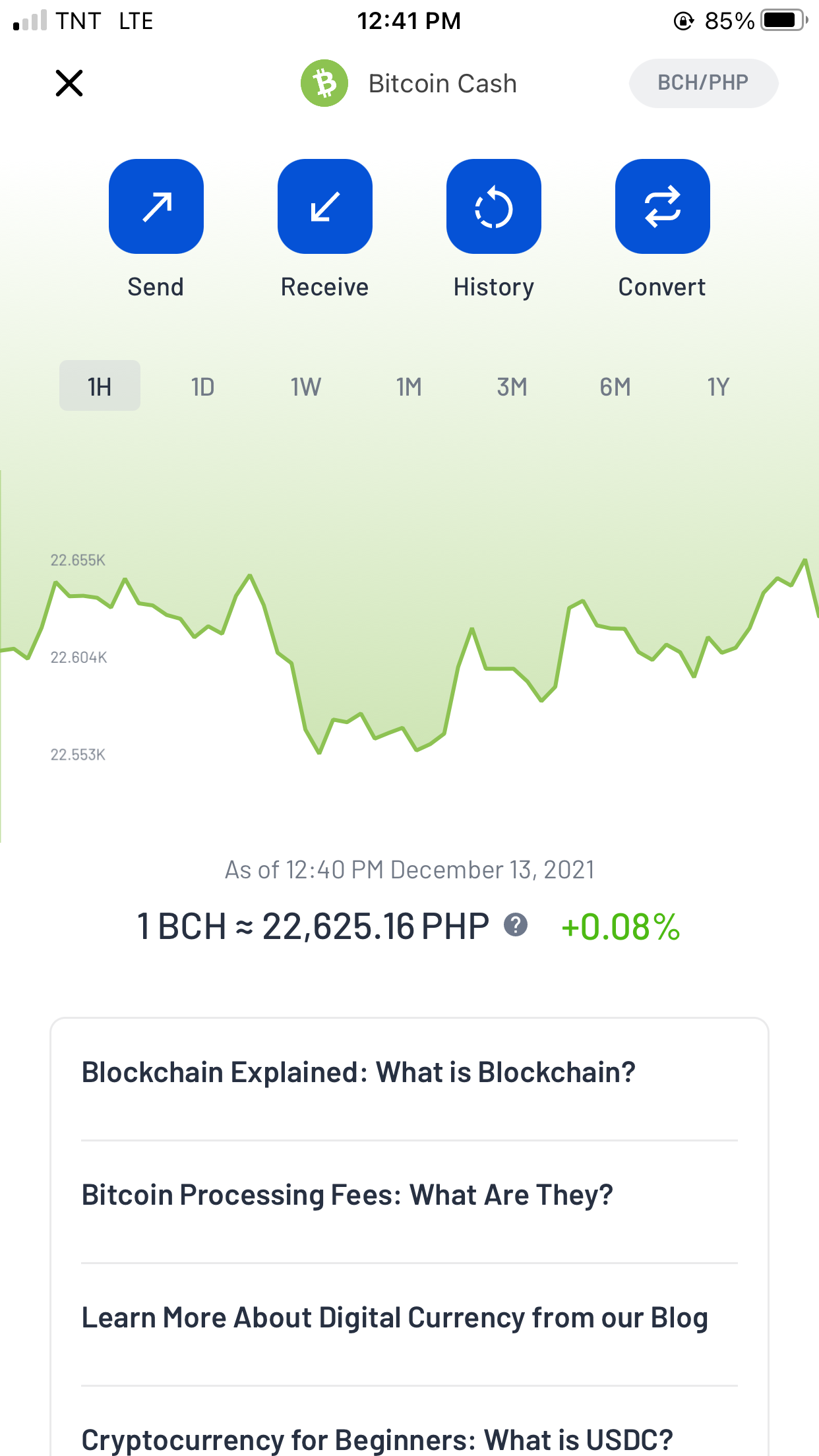The width and height of the screenshot is (819, 1456).
Task: Switch chart to 1W range
Action: point(306,386)
